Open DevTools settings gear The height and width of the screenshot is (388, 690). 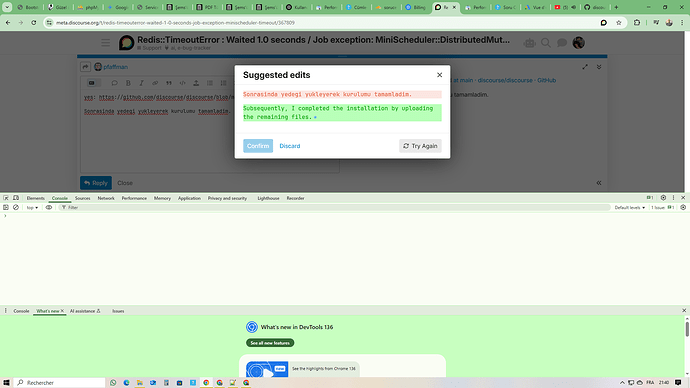coord(663,198)
